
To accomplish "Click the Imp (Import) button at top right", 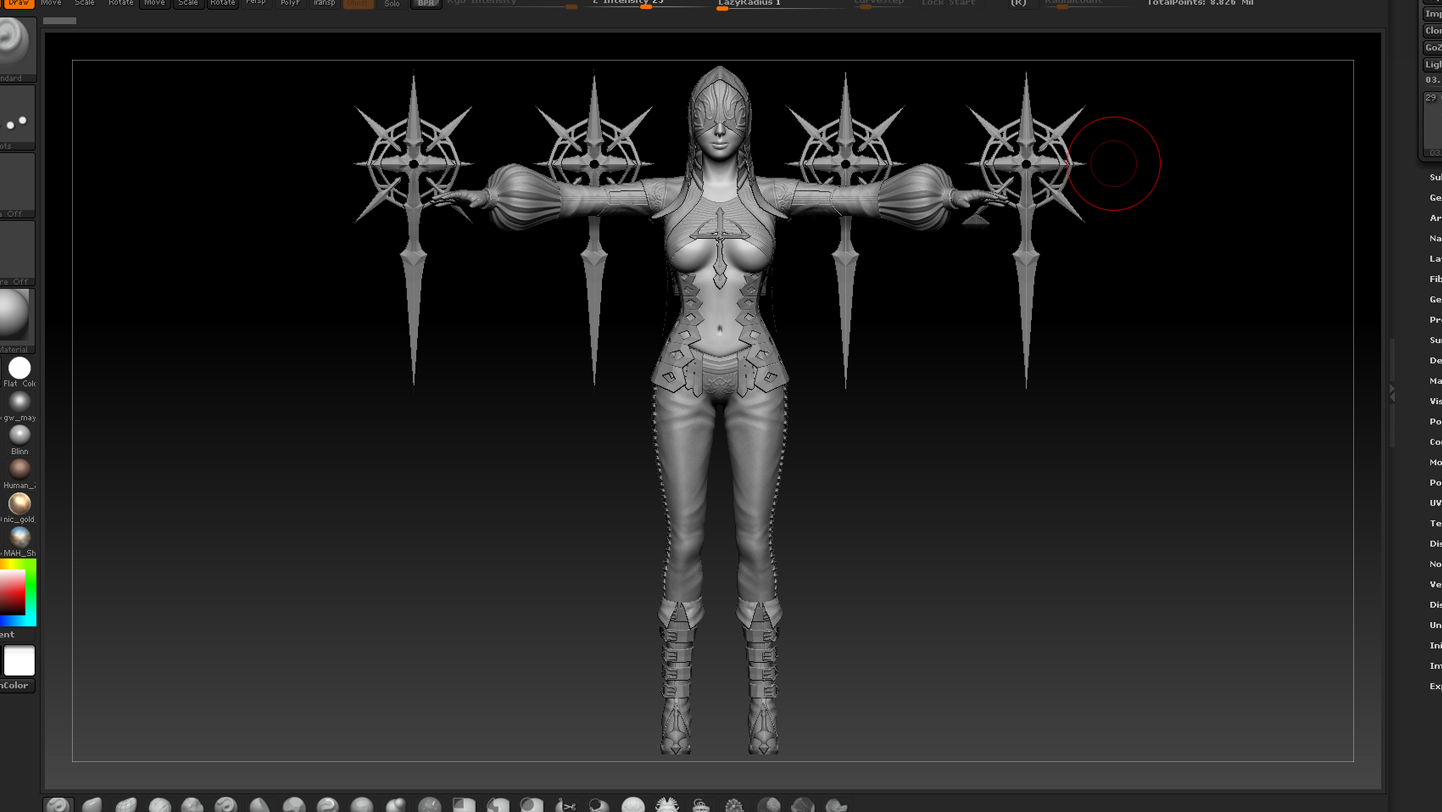I will coord(1433,13).
